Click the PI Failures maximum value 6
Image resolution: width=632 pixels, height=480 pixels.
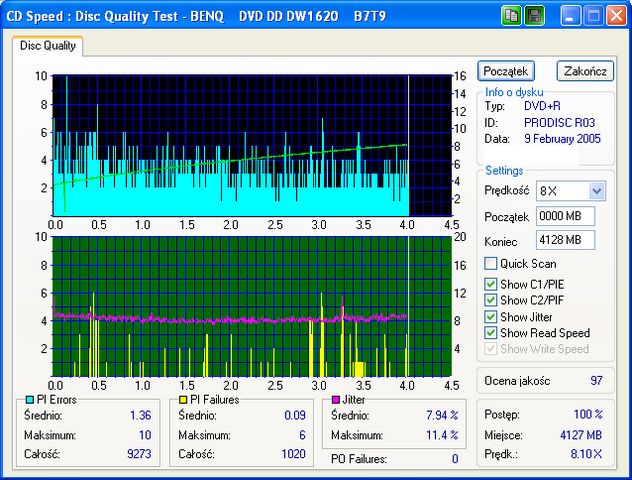point(302,435)
